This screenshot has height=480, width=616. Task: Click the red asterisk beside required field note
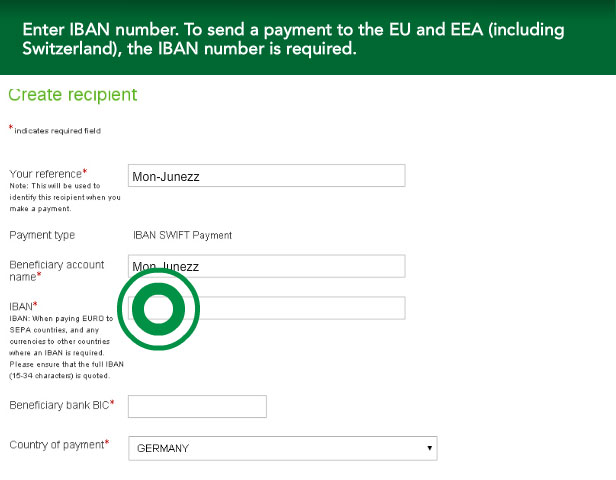[x=11, y=127]
